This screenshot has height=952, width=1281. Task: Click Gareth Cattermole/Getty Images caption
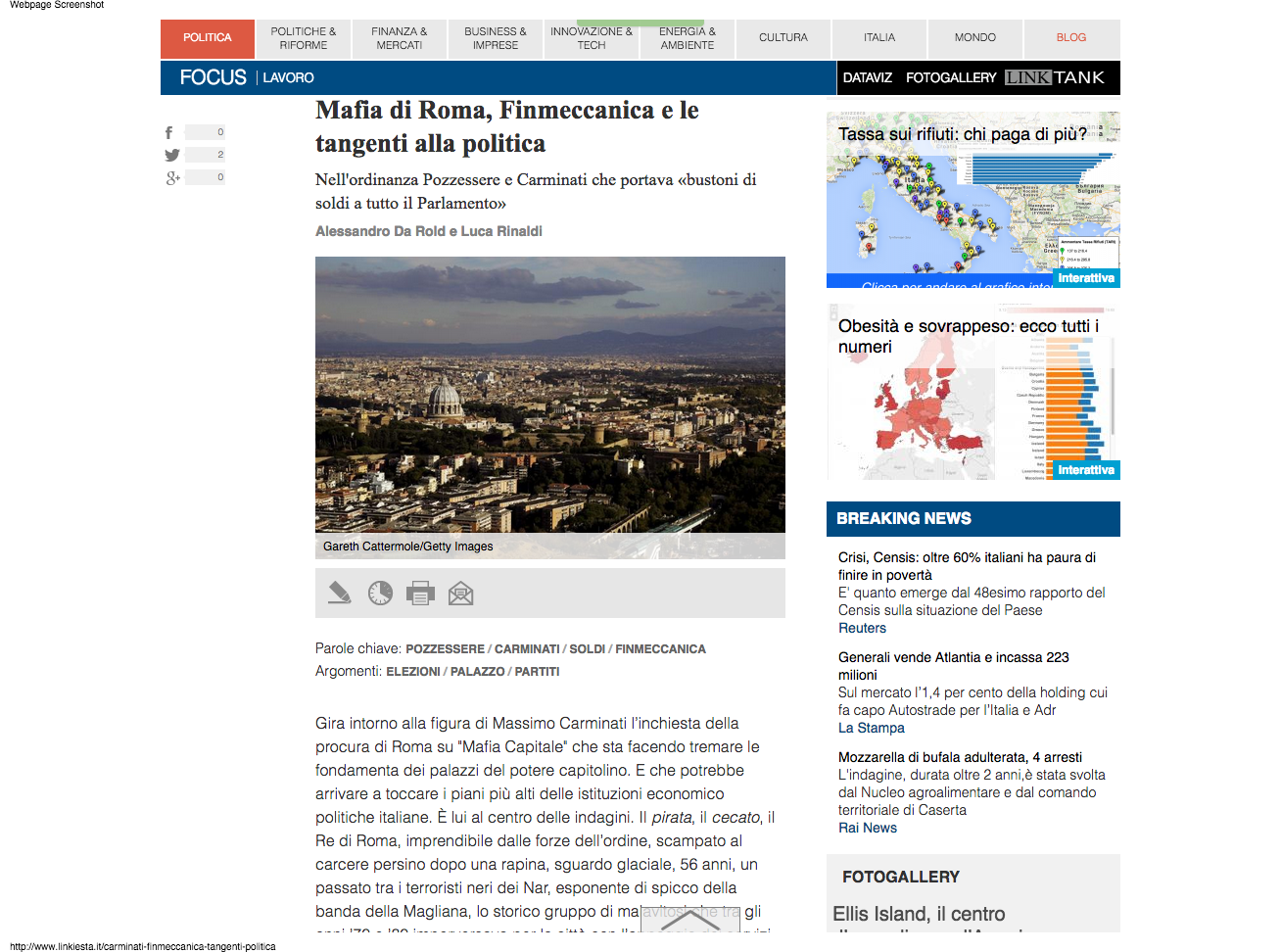[x=408, y=547]
